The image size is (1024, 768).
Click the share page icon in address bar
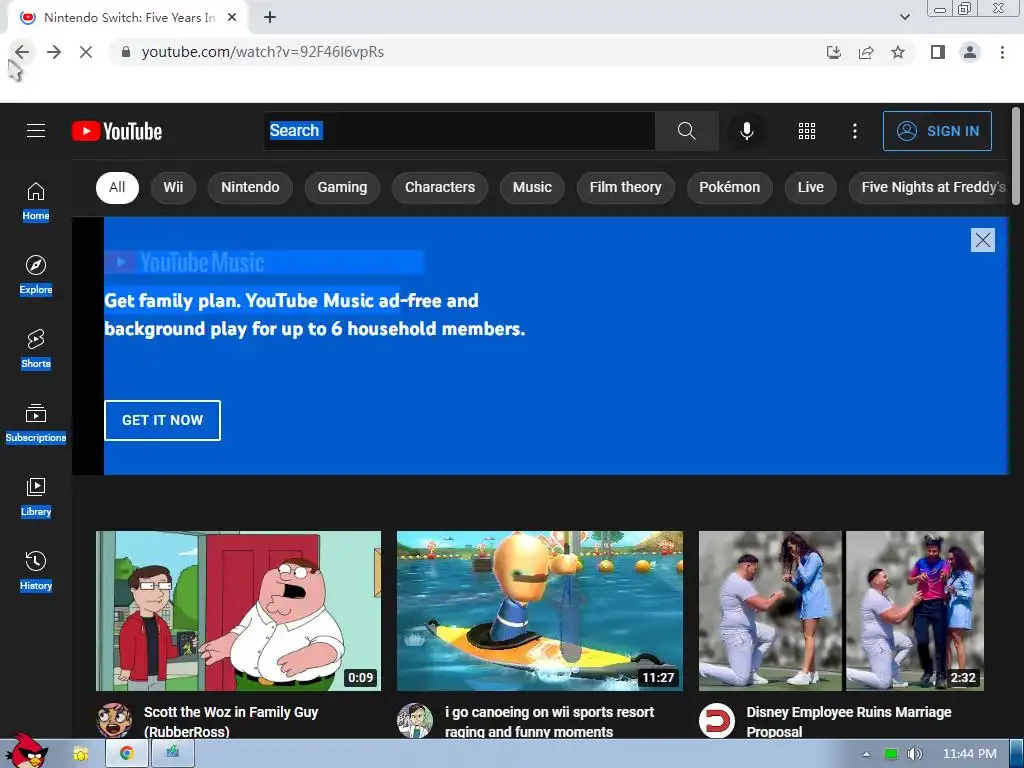866,52
